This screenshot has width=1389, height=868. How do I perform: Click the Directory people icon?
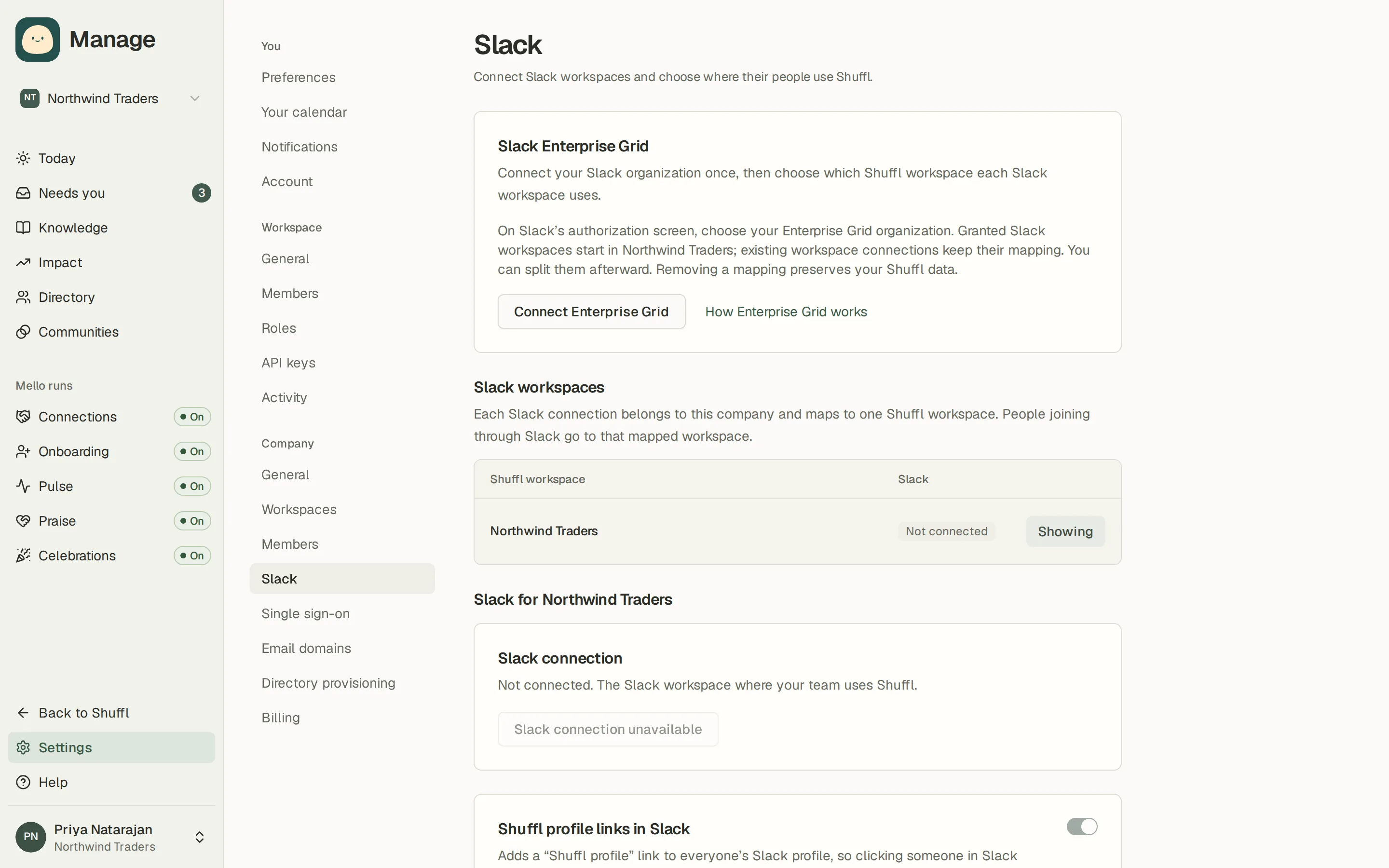pos(23,297)
